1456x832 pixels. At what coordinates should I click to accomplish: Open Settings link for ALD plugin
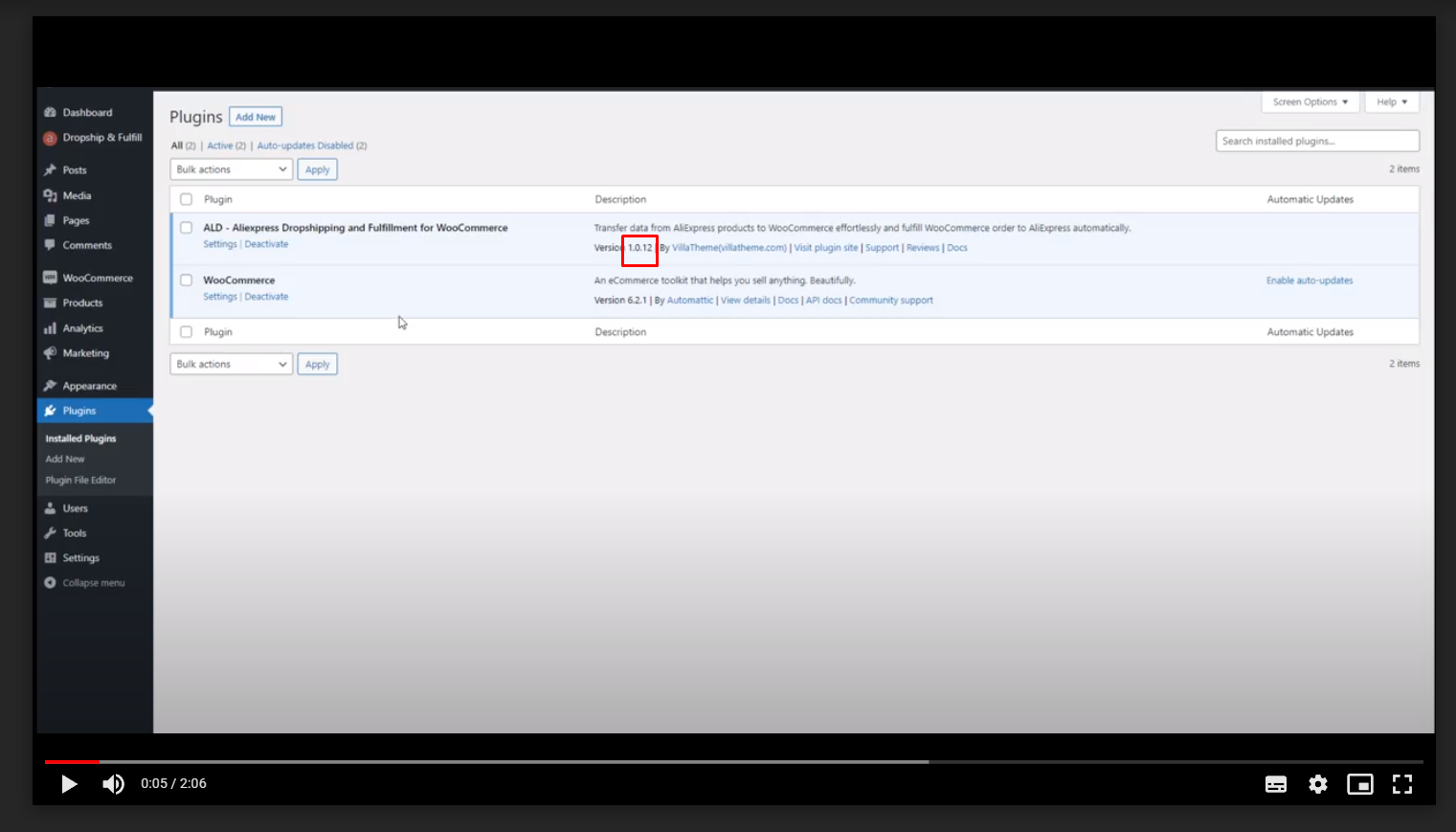pos(220,244)
